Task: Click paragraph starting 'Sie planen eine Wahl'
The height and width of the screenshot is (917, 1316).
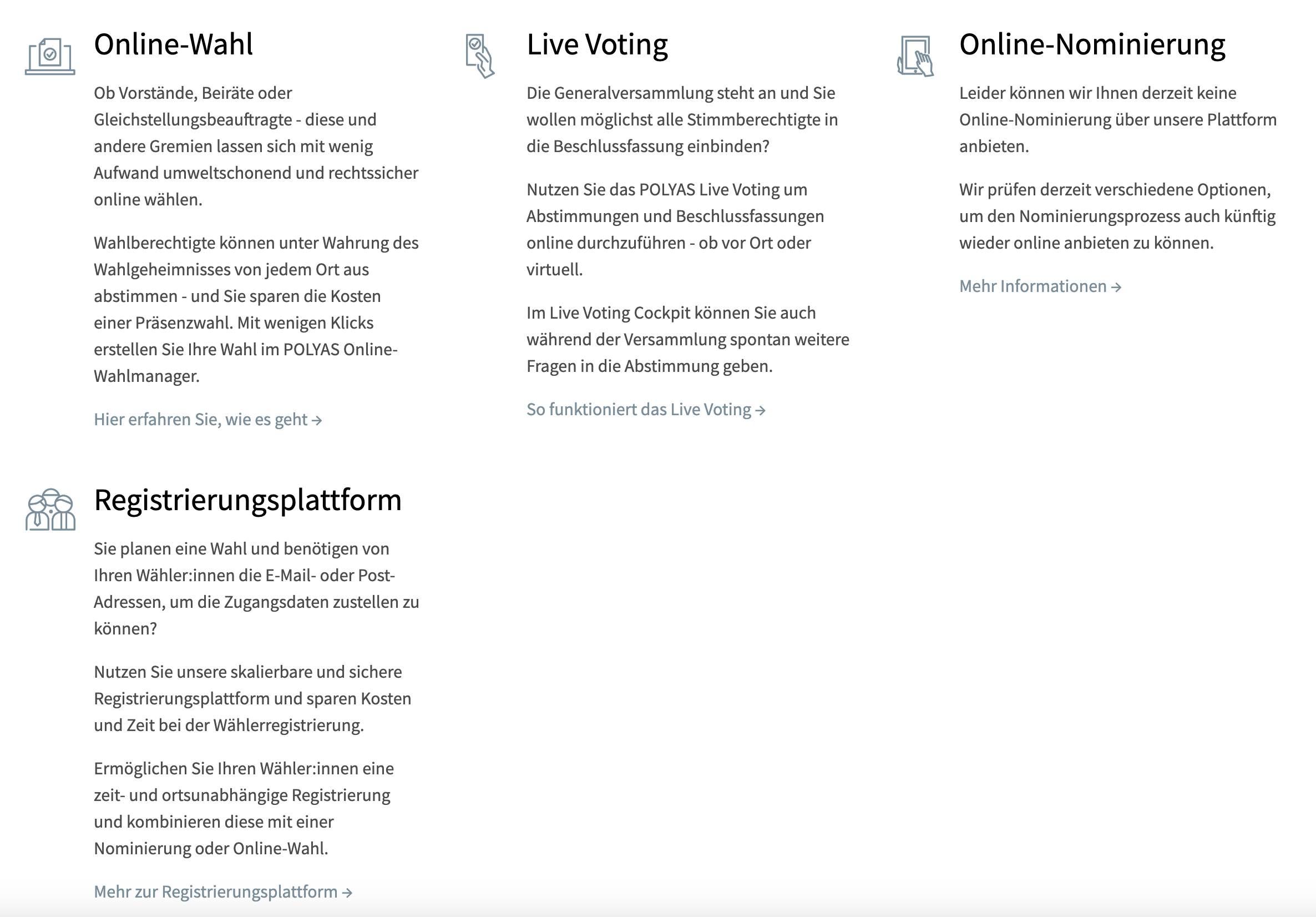Action: [257, 588]
